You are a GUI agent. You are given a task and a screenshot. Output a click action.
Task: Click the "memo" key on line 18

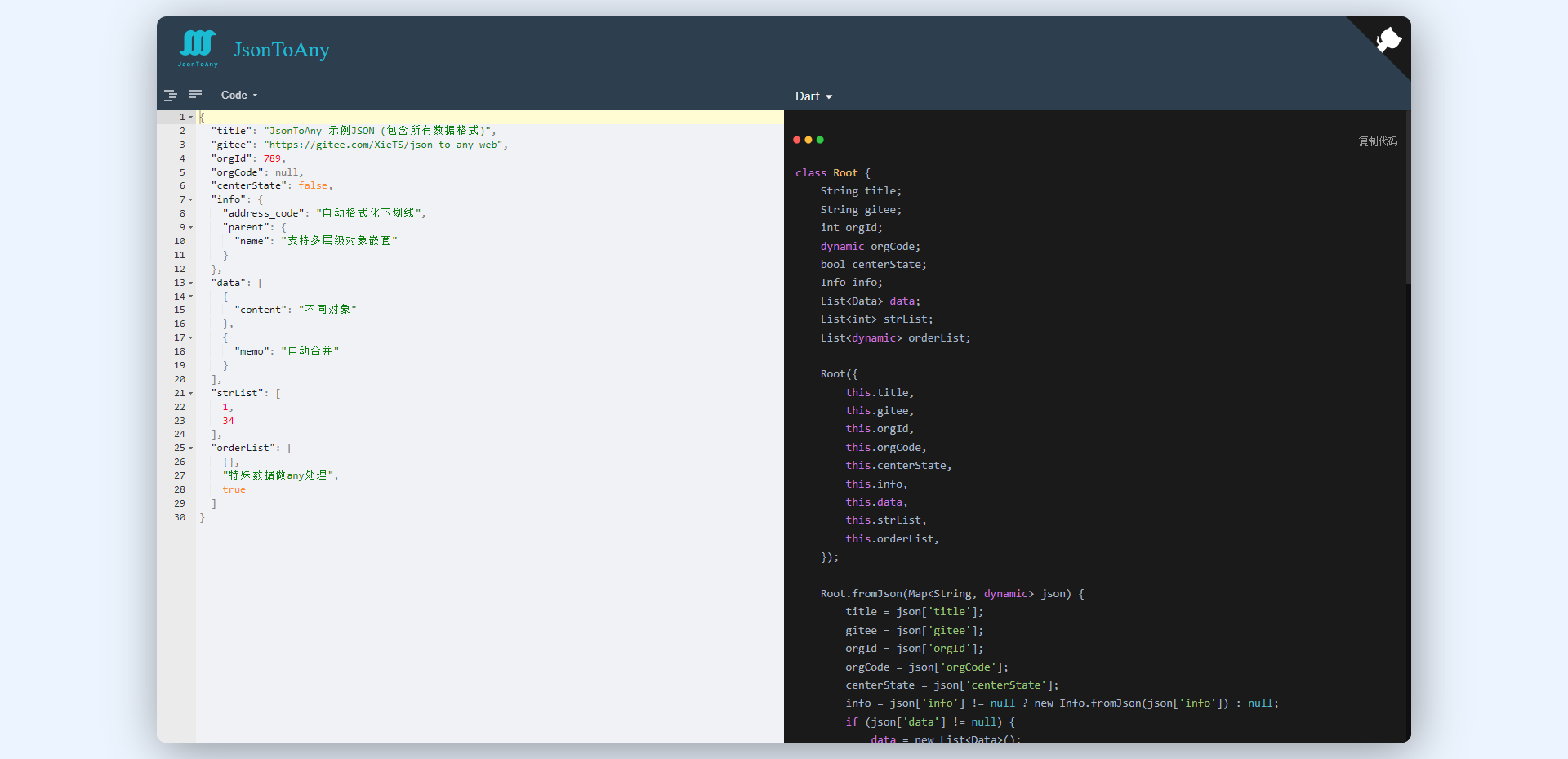point(252,351)
